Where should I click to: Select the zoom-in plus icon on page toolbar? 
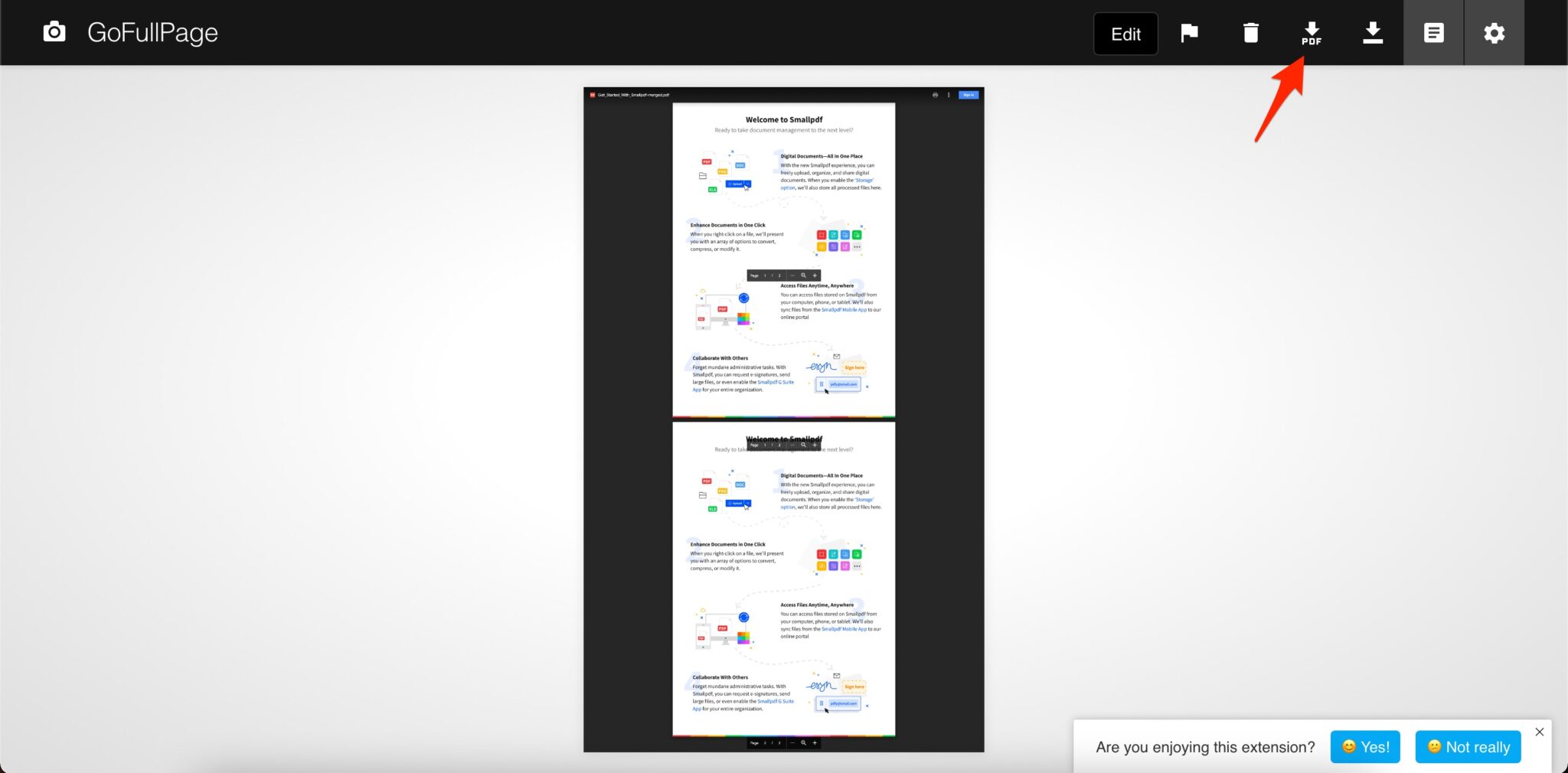tap(815, 276)
